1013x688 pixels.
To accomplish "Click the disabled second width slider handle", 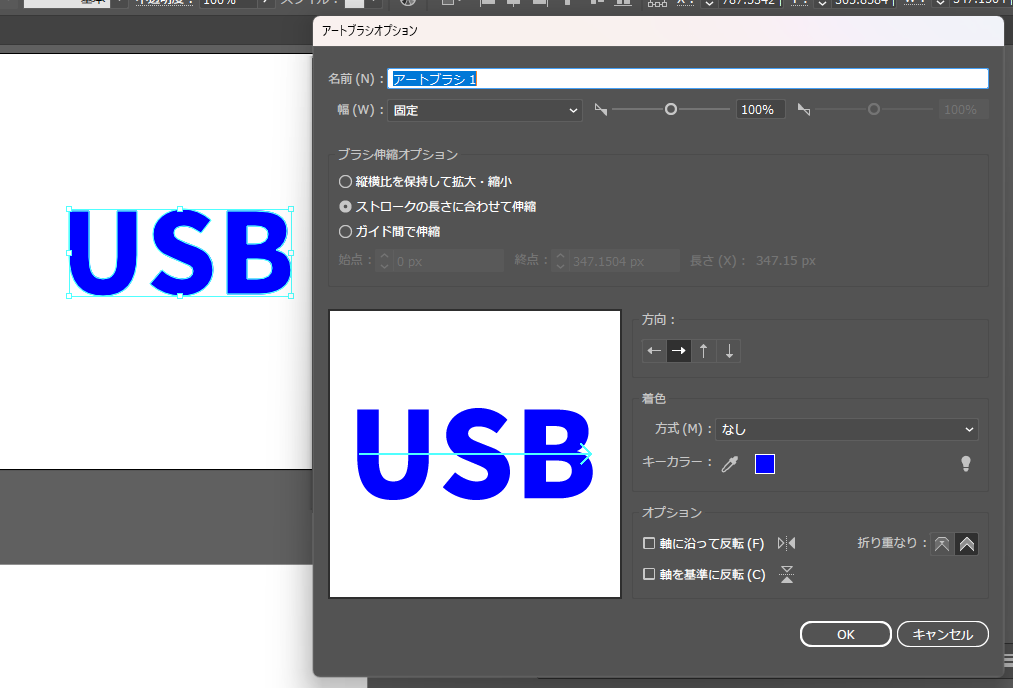I will [x=873, y=109].
